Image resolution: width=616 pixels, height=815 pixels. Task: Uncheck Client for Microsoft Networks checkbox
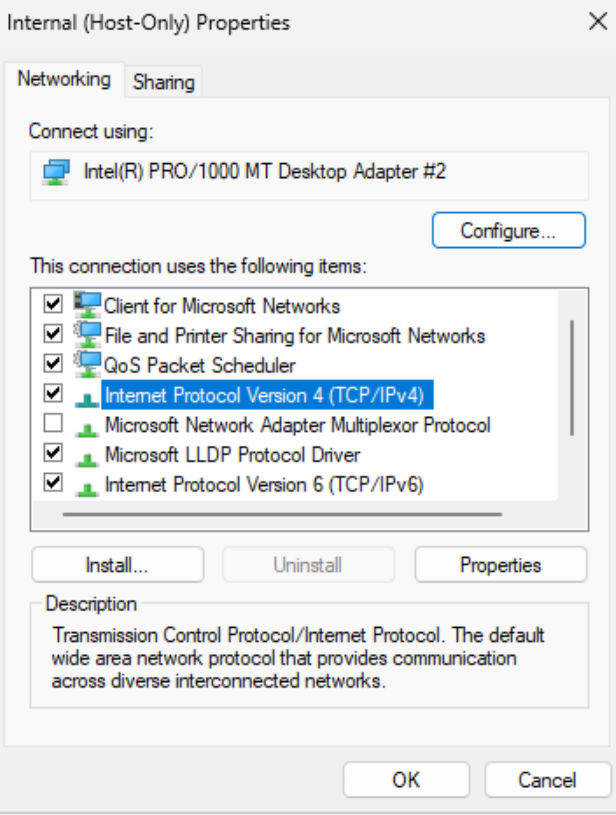tap(53, 304)
